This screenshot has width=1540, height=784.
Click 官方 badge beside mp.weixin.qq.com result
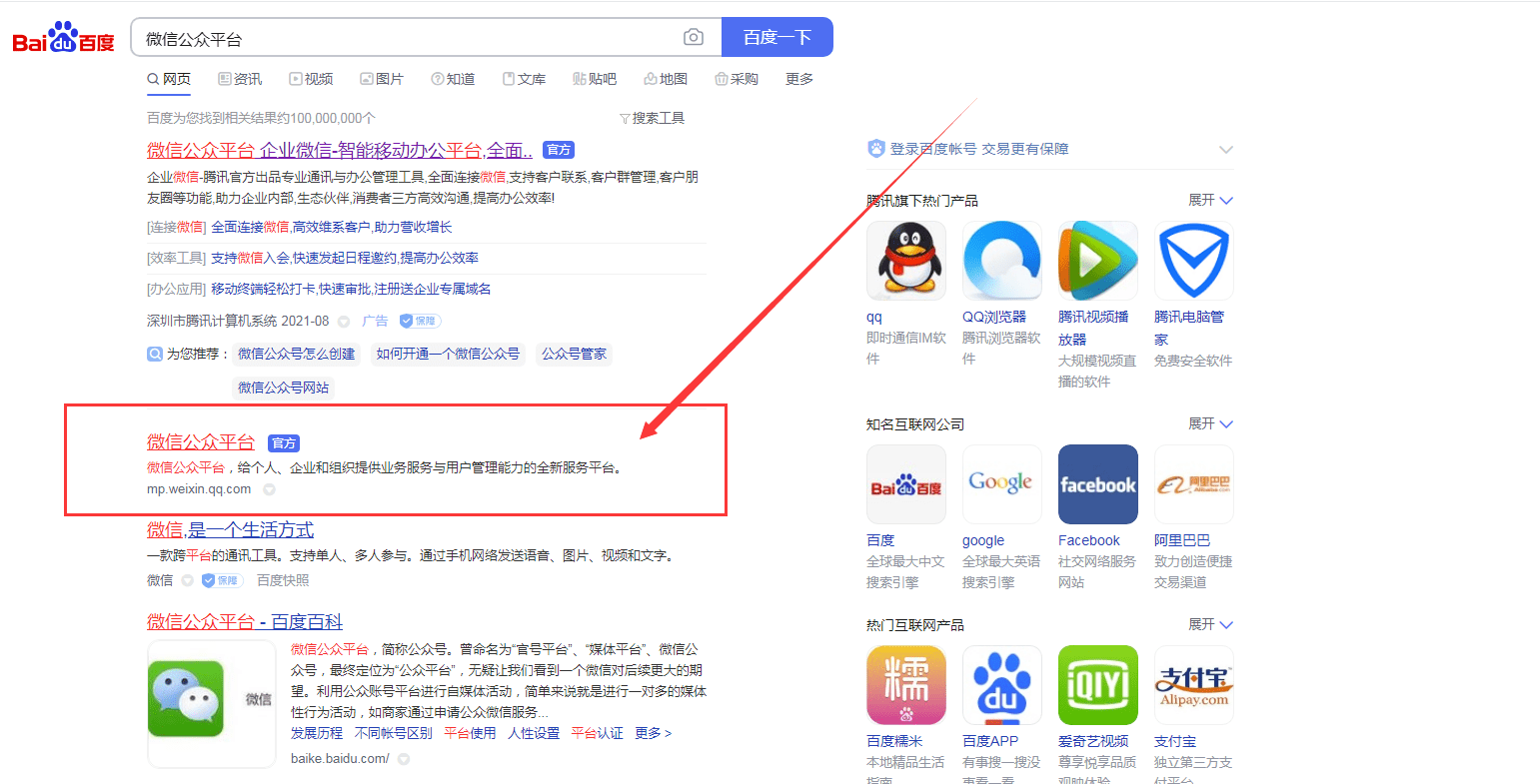tap(284, 442)
